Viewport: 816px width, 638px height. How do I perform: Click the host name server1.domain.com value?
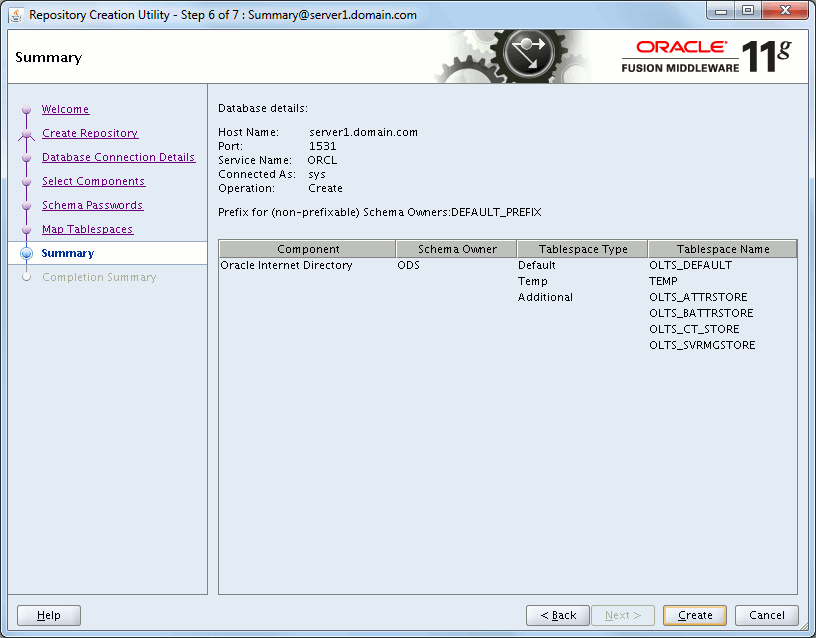pyautogui.click(x=363, y=132)
